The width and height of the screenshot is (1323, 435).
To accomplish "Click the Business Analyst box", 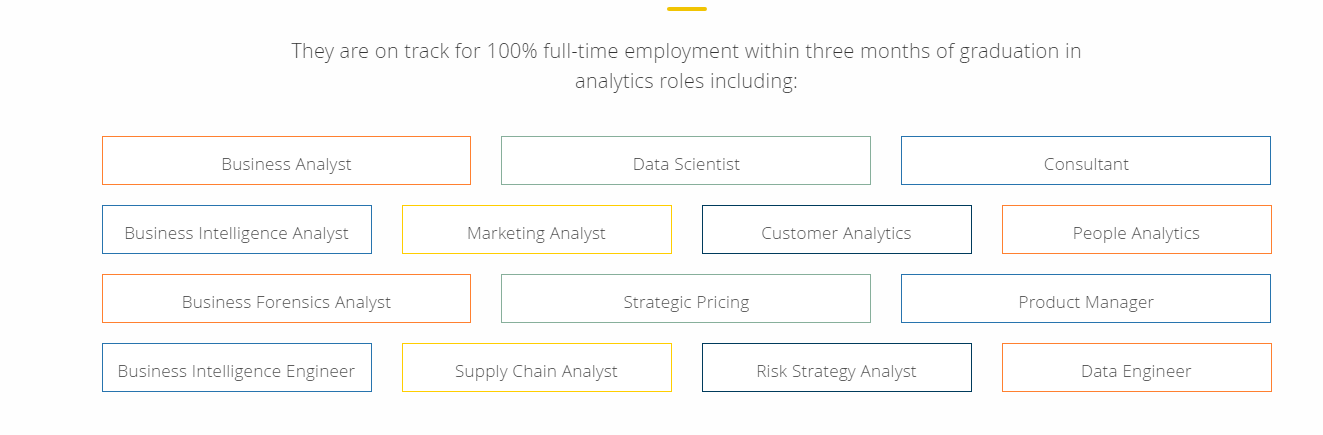I will pyautogui.click(x=286, y=160).
